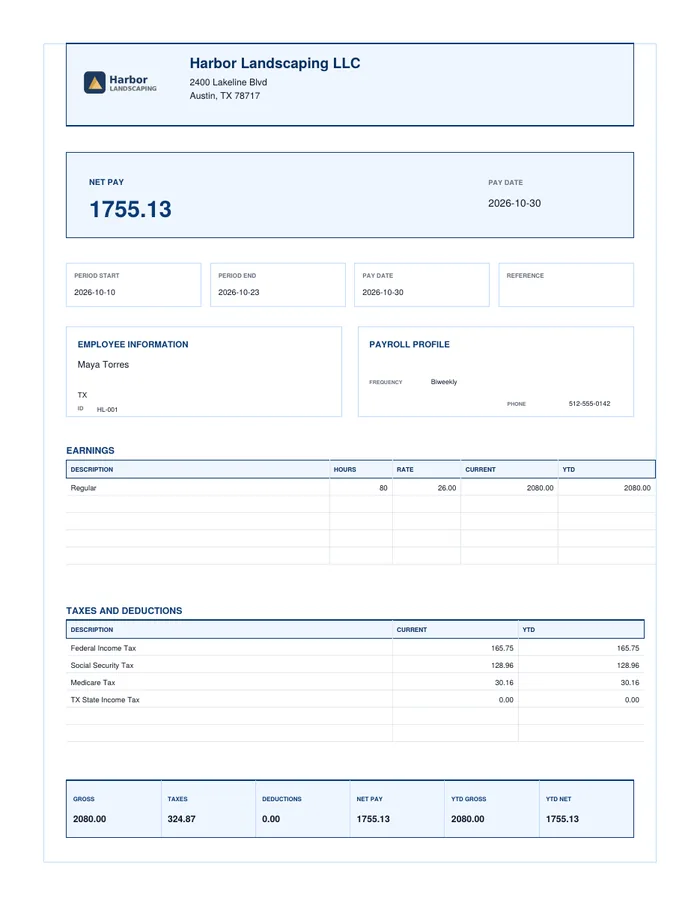Click Federal Income Tax row label

coord(103,648)
